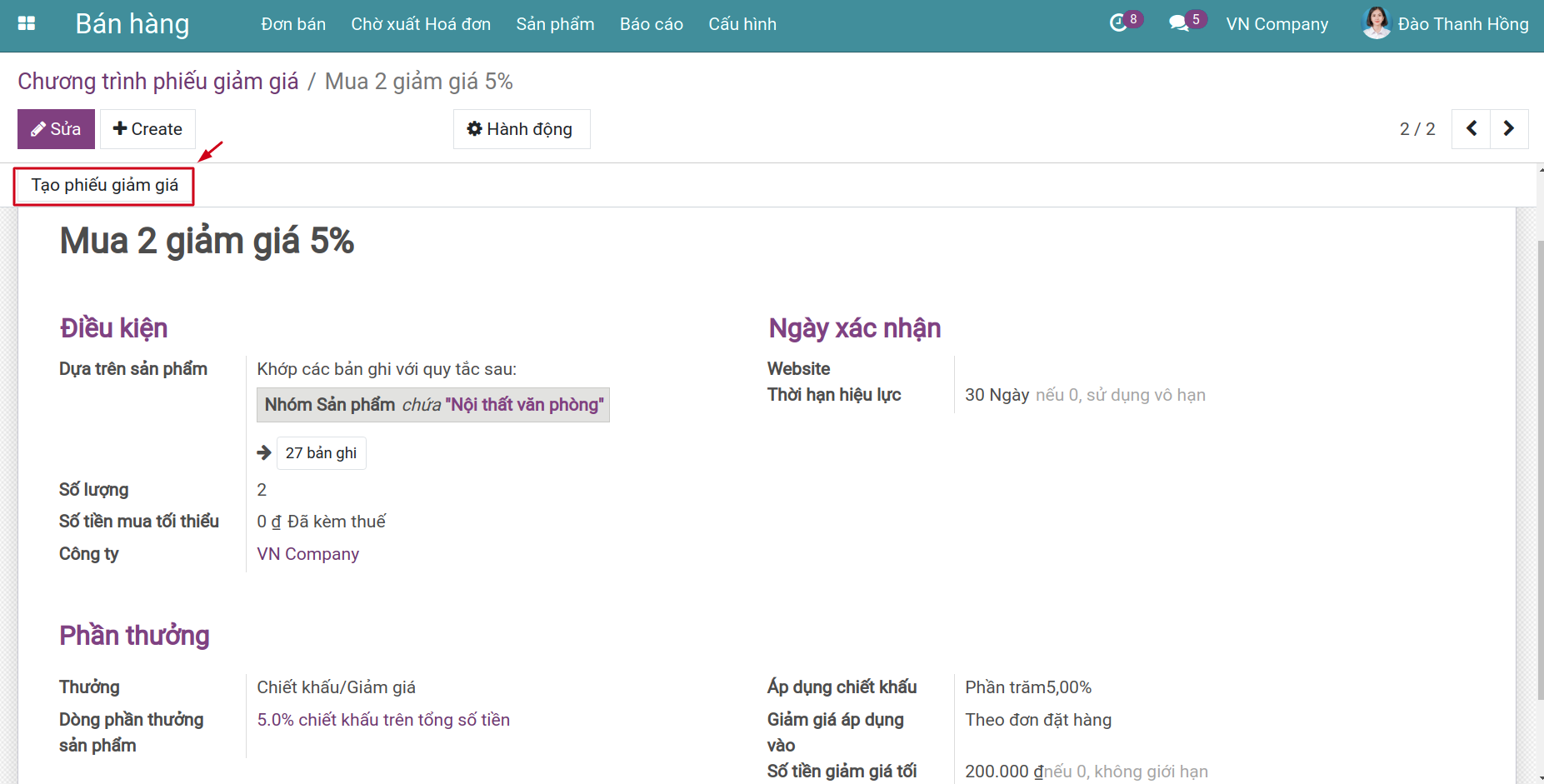Open conversations chat icon with badge 5
1544x784 pixels.
[1179, 23]
